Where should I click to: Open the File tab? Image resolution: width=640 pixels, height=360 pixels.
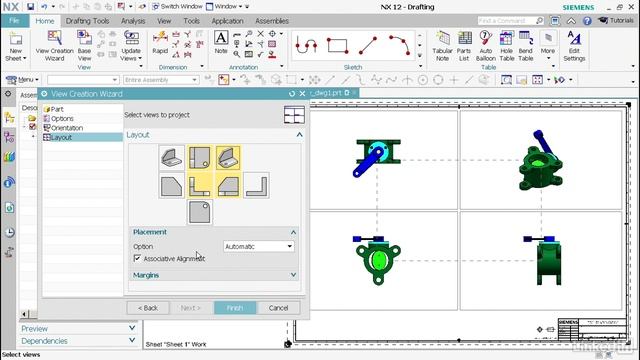pyautogui.click(x=14, y=20)
